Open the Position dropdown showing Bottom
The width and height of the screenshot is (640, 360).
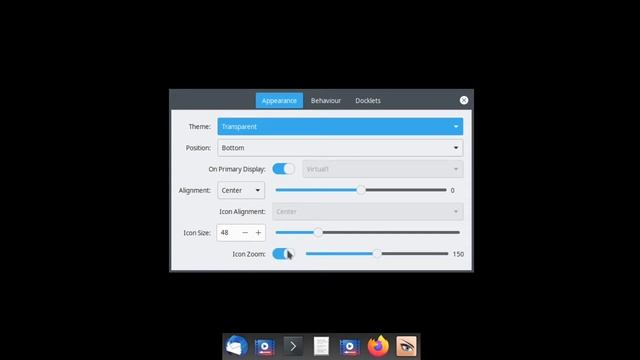click(x=340, y=148)
